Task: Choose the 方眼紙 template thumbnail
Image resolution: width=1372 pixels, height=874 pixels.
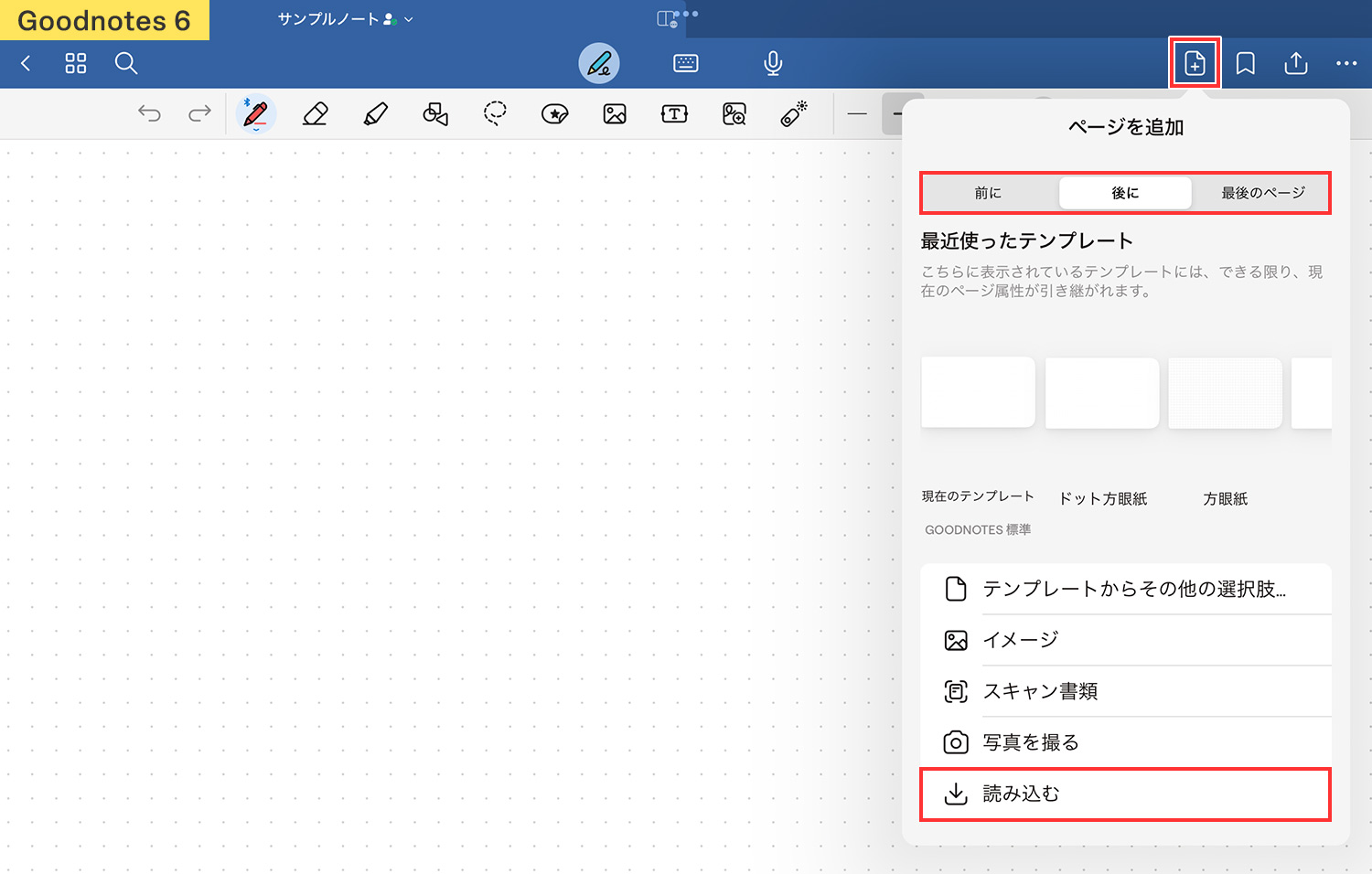Action: [1226, 392]
